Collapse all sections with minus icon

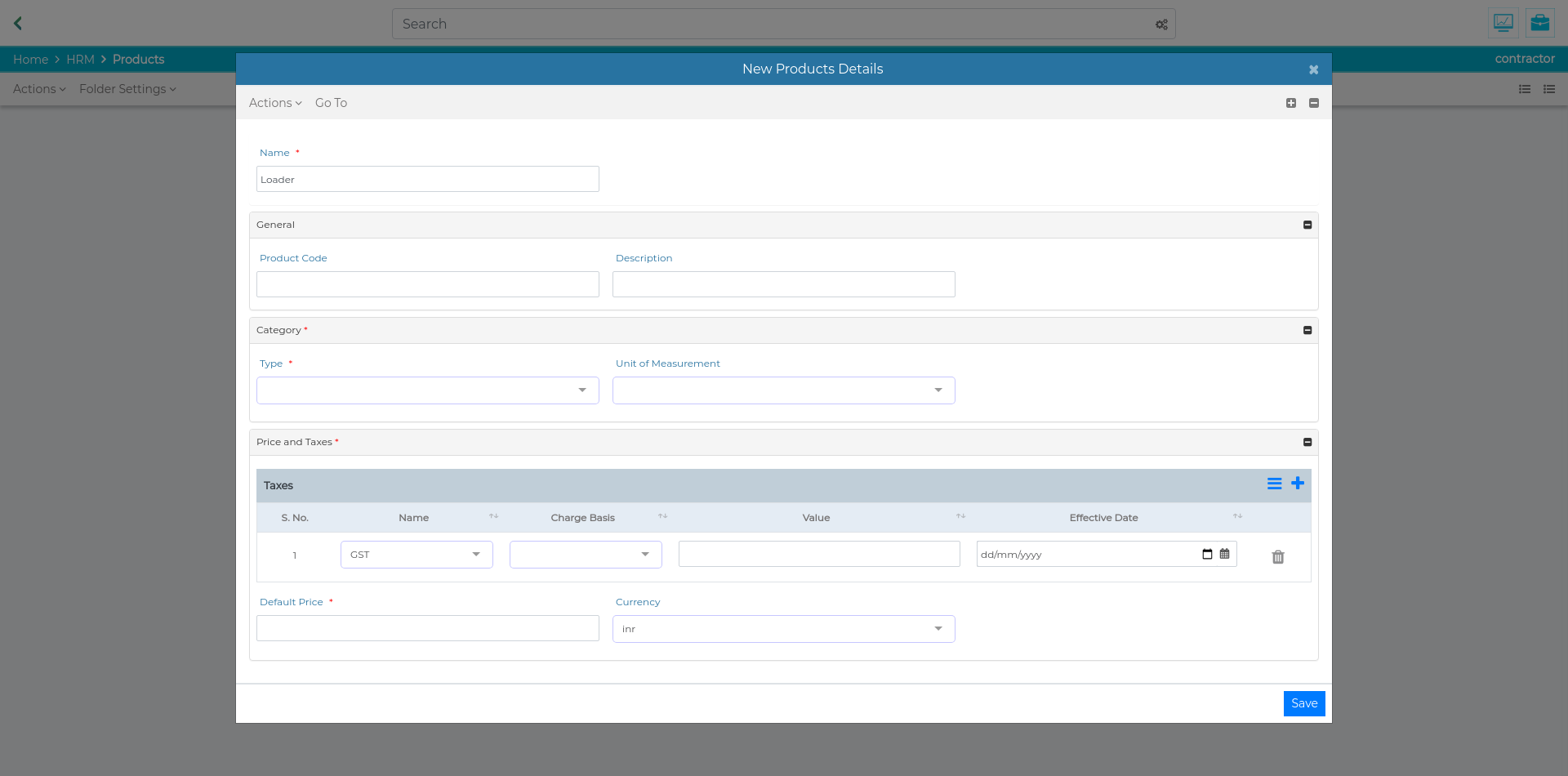coord(1314,103)
